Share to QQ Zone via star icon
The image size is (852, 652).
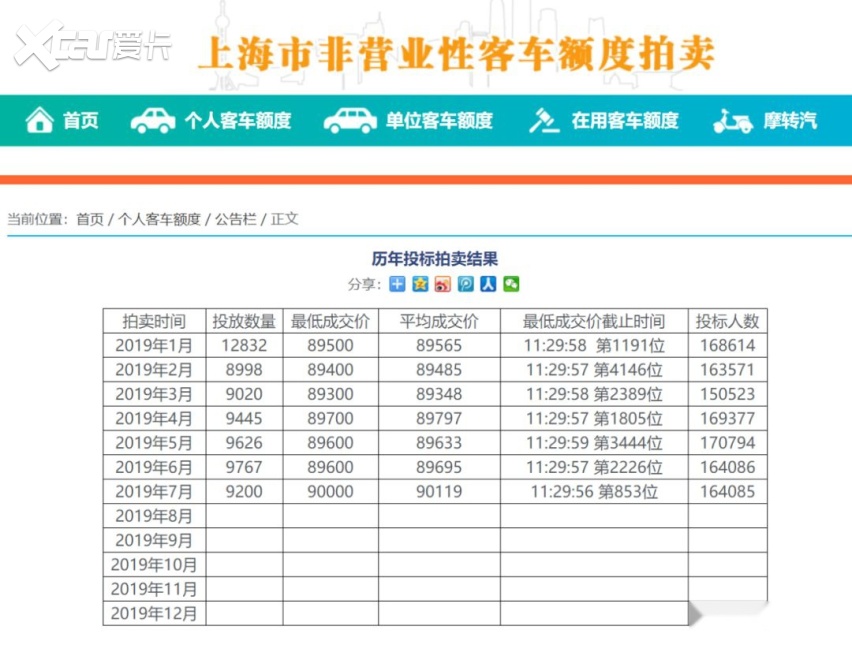click(420, 284)
